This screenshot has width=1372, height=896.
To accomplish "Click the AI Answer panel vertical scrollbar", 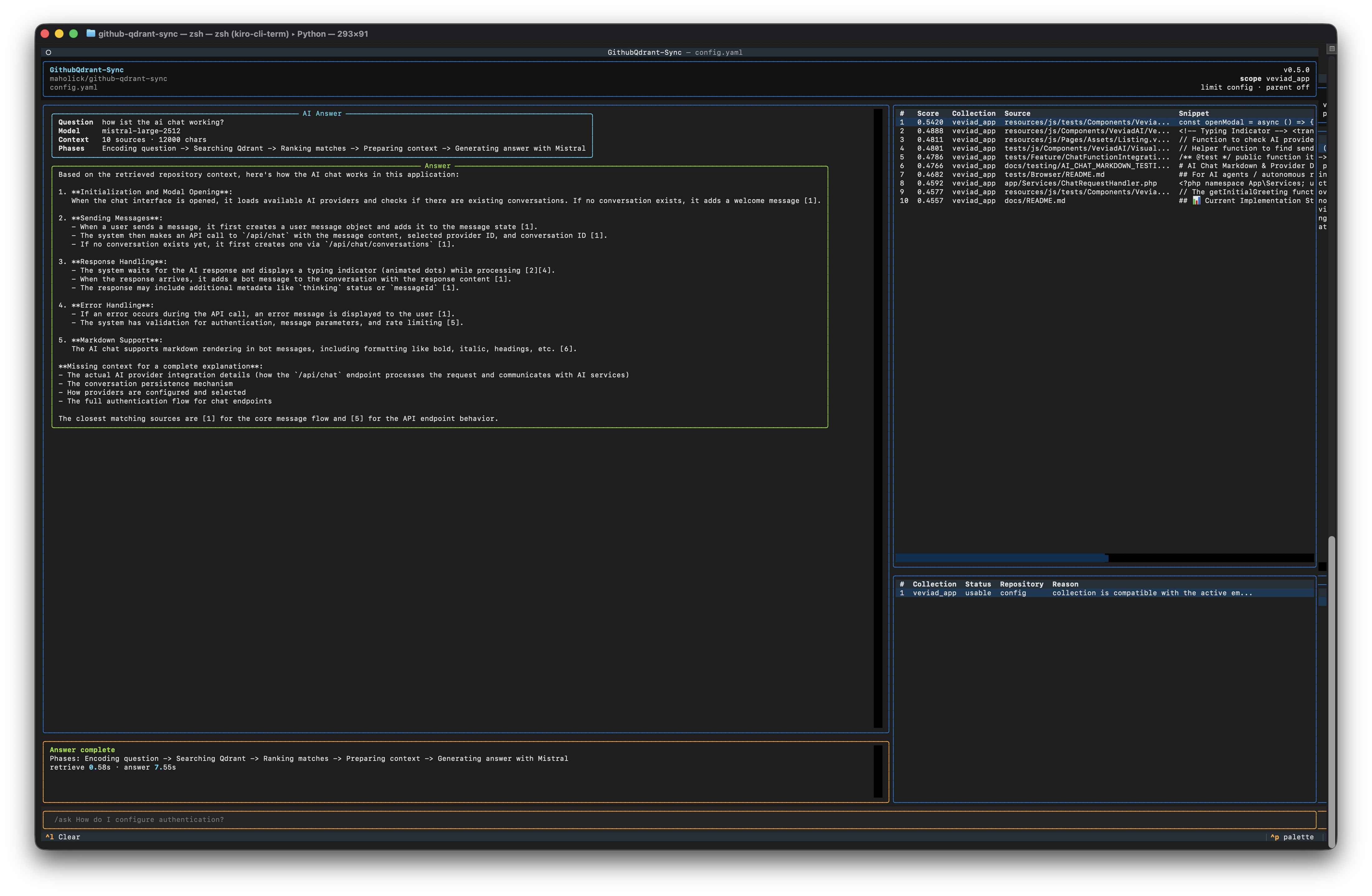I will tap(878, 418).
